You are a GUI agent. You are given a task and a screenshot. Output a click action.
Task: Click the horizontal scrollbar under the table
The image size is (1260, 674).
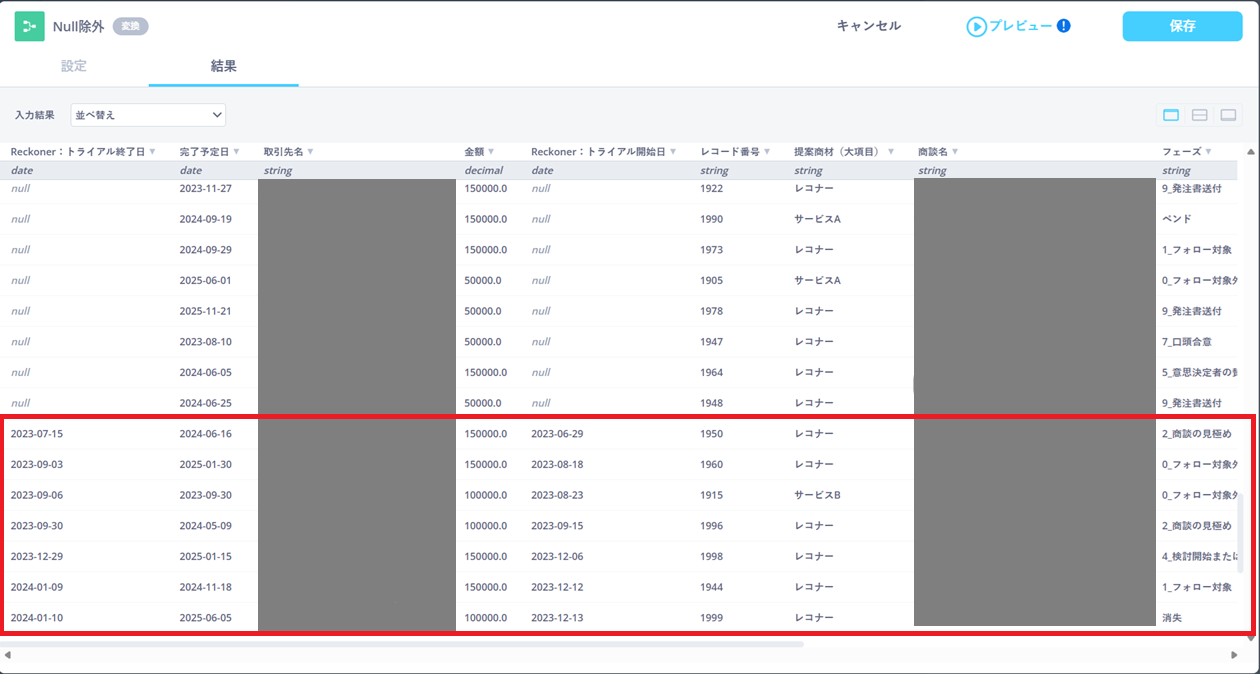click(400, 644)
